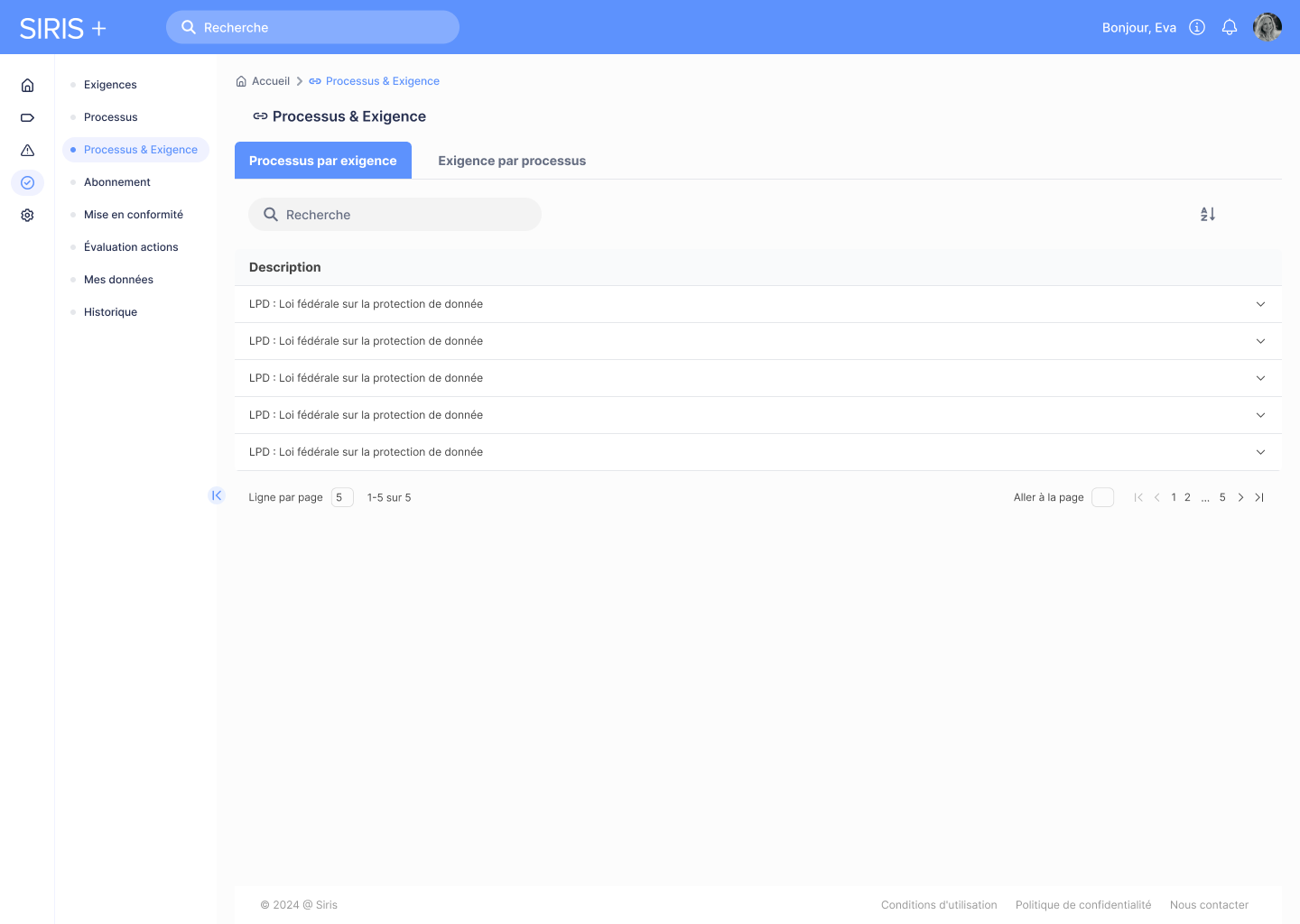Collapse the sidebar using arrow icon

(217, 495)
